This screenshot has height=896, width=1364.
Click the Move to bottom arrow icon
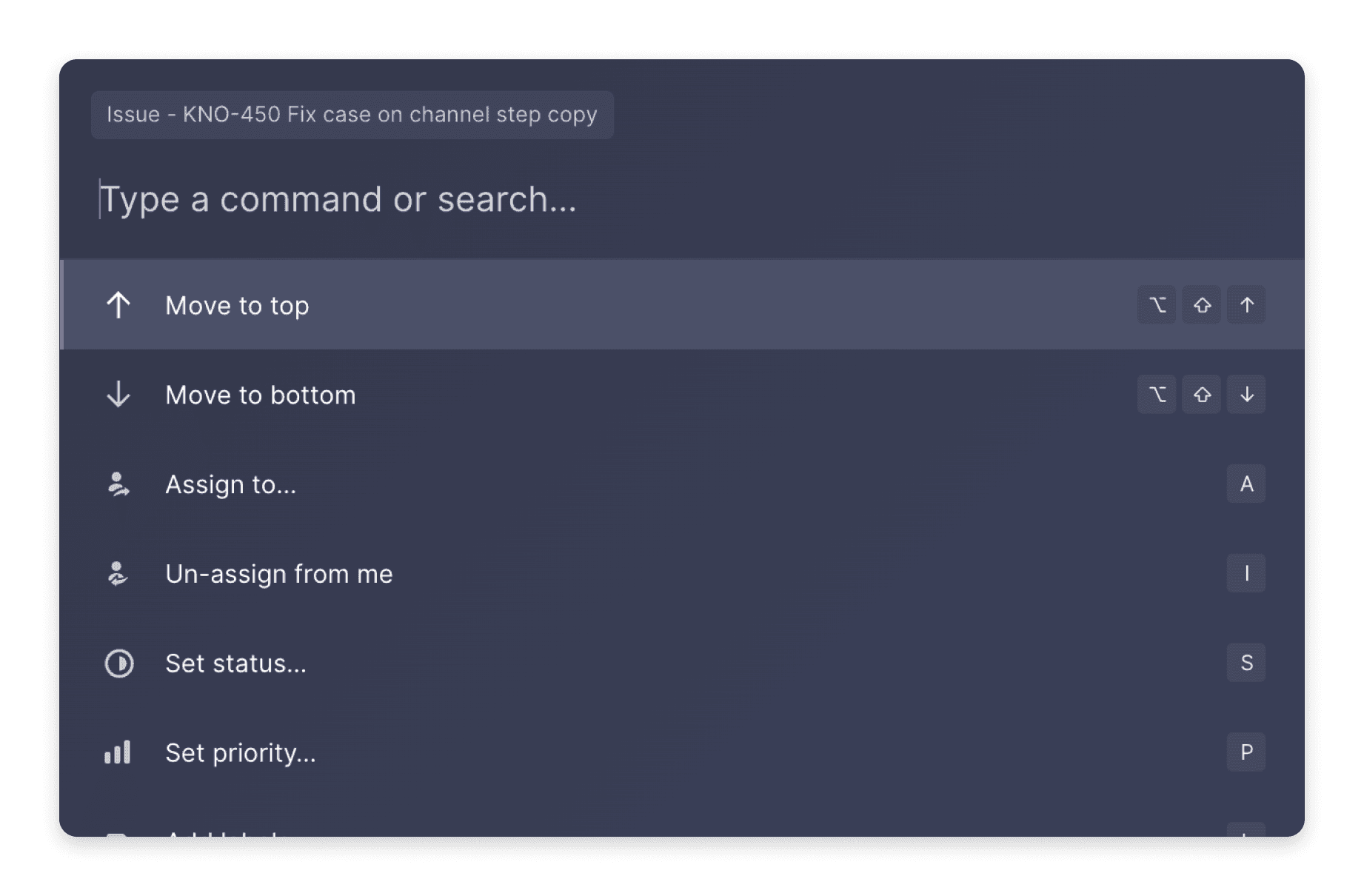point(118,395)
